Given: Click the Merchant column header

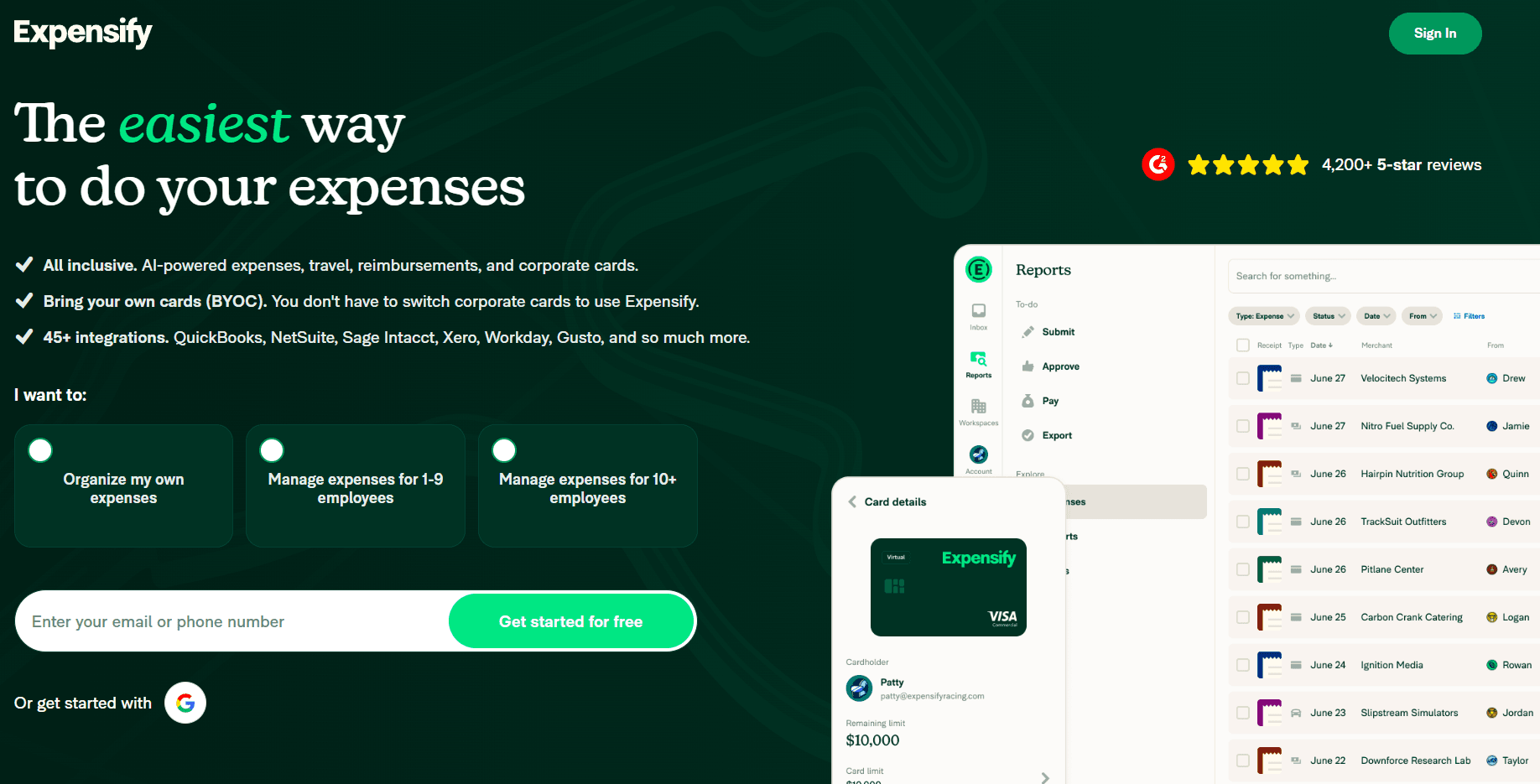Looking at the screenshot, I should click(1376, 345).
